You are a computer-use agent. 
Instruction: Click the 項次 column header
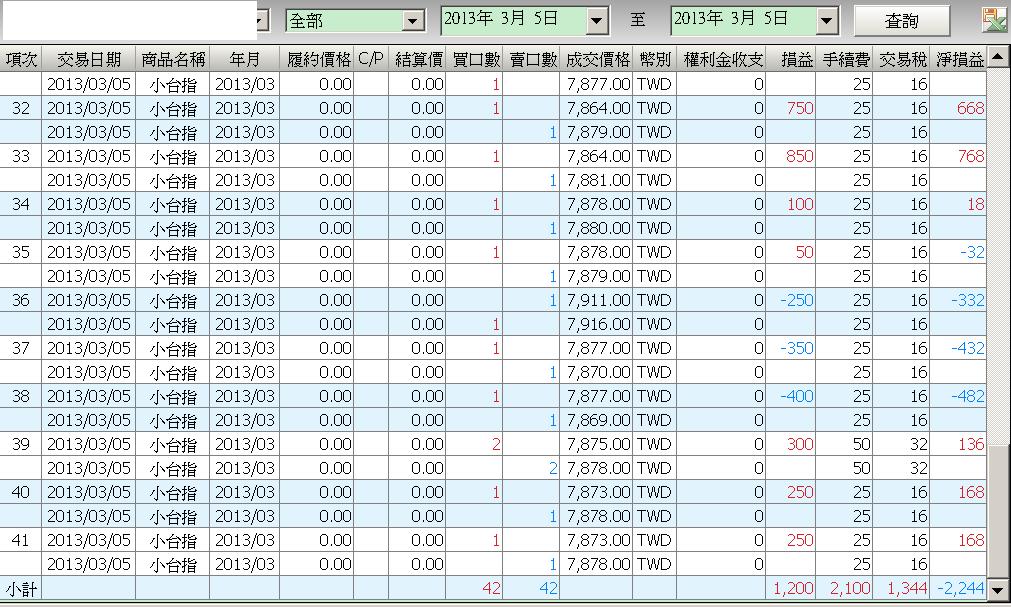[x=21, y=59]
